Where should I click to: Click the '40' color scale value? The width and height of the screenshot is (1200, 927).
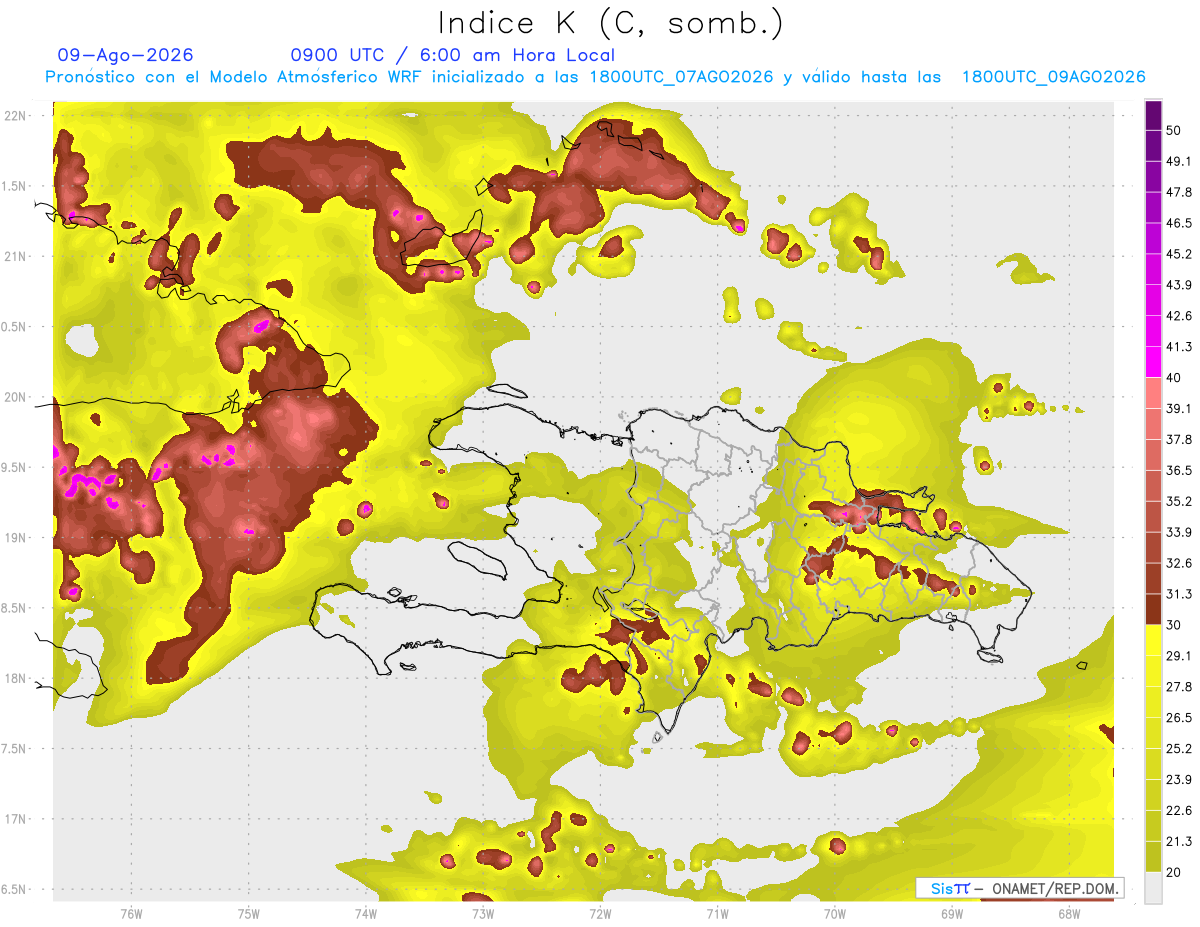[x=1175, y=377]
